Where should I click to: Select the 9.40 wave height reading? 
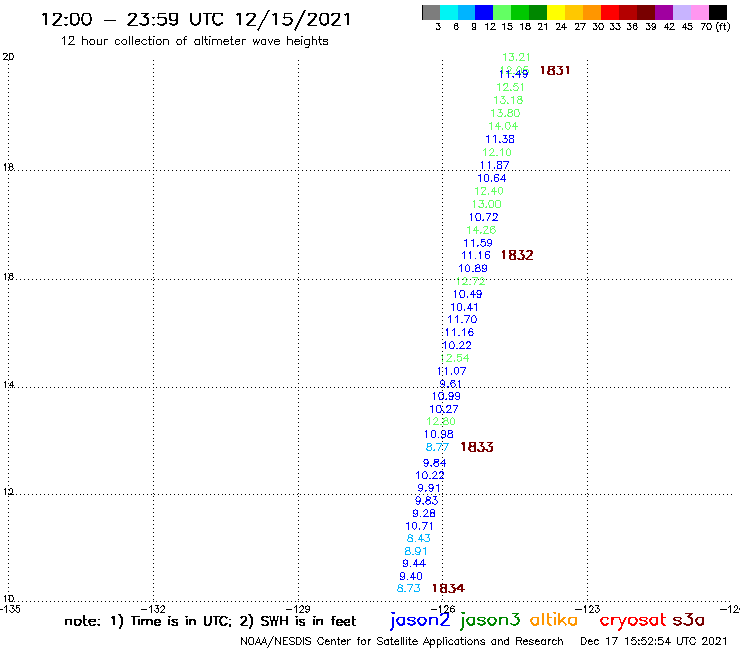click(411, 576)
